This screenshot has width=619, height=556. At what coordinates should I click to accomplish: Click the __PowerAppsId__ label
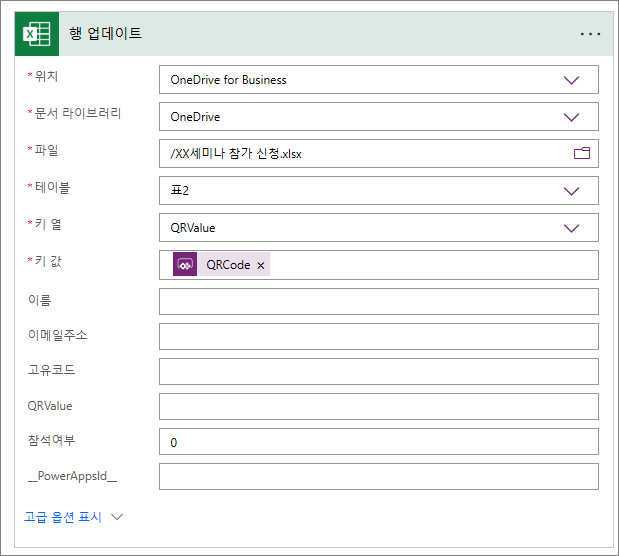click(72, 476)
